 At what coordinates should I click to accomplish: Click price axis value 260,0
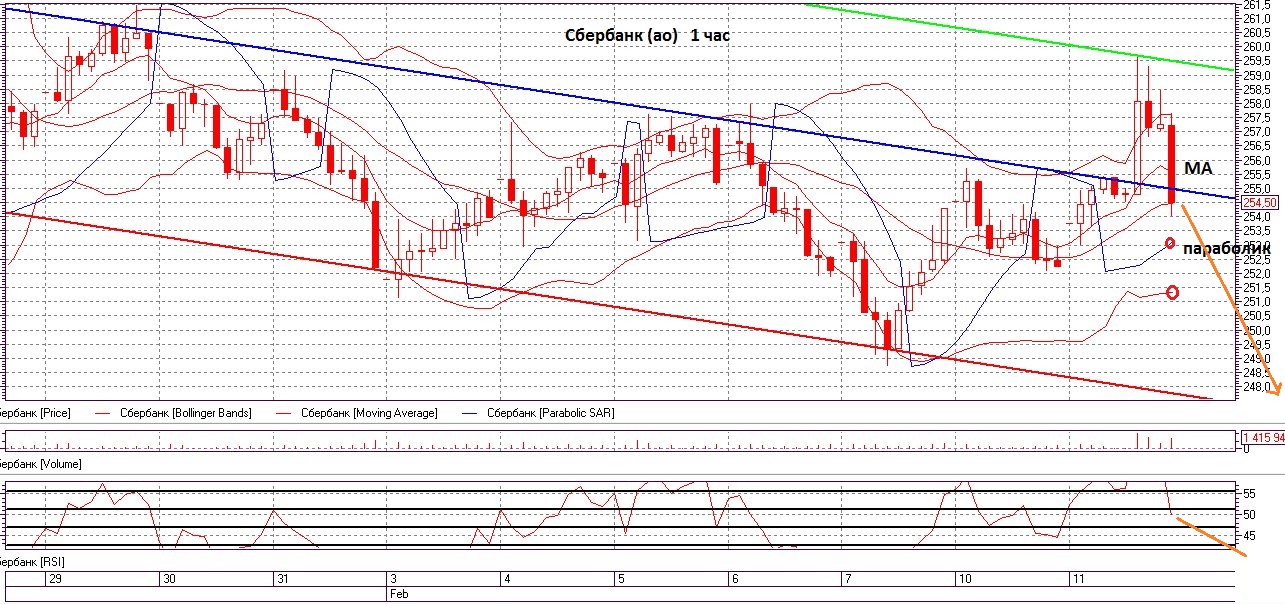(x=1258, y=46)
